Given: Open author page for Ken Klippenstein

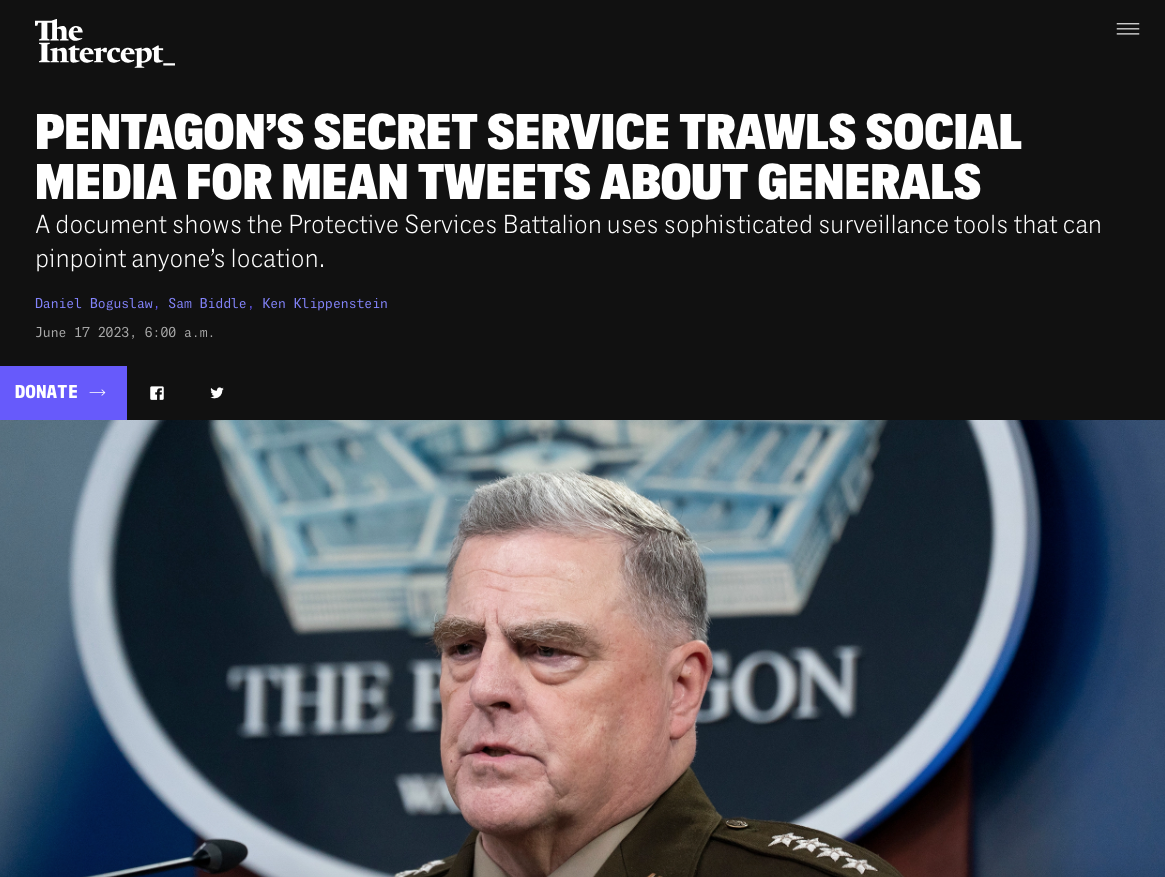Looking at the screenshot, I should coord(325,303).
